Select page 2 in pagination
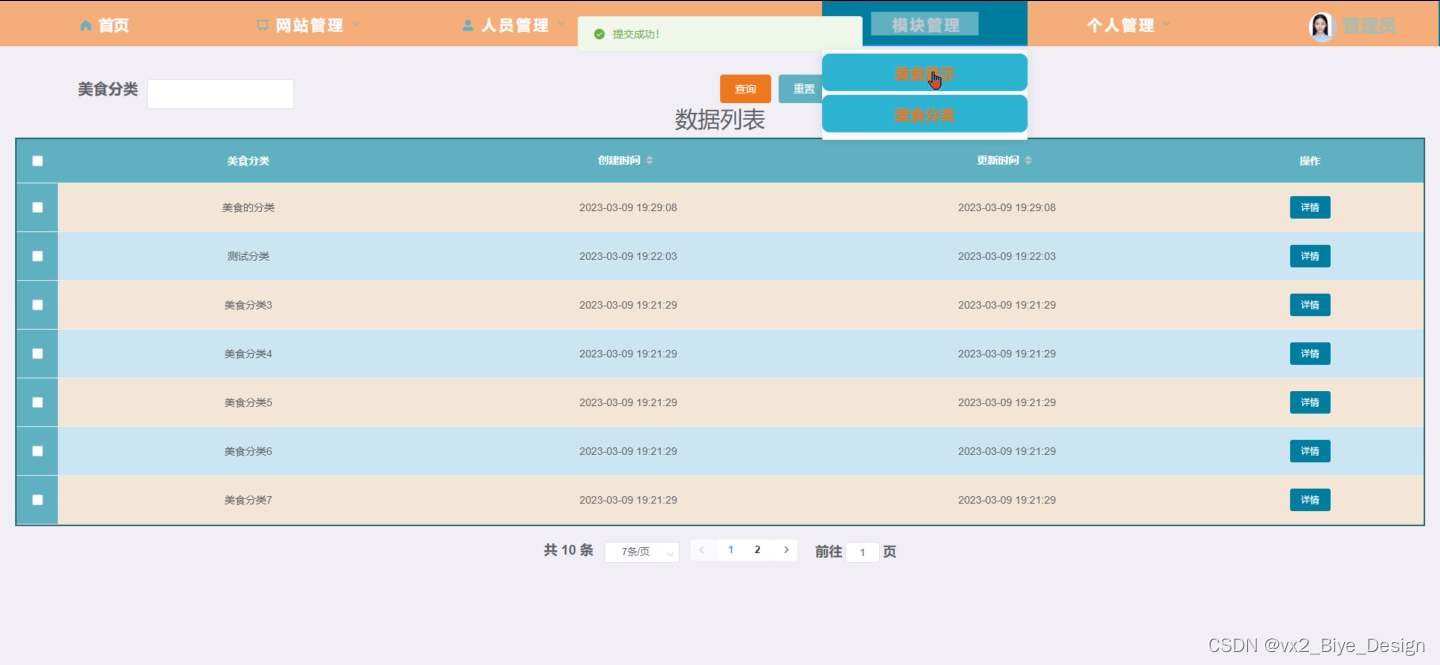 tap(758, 550)
